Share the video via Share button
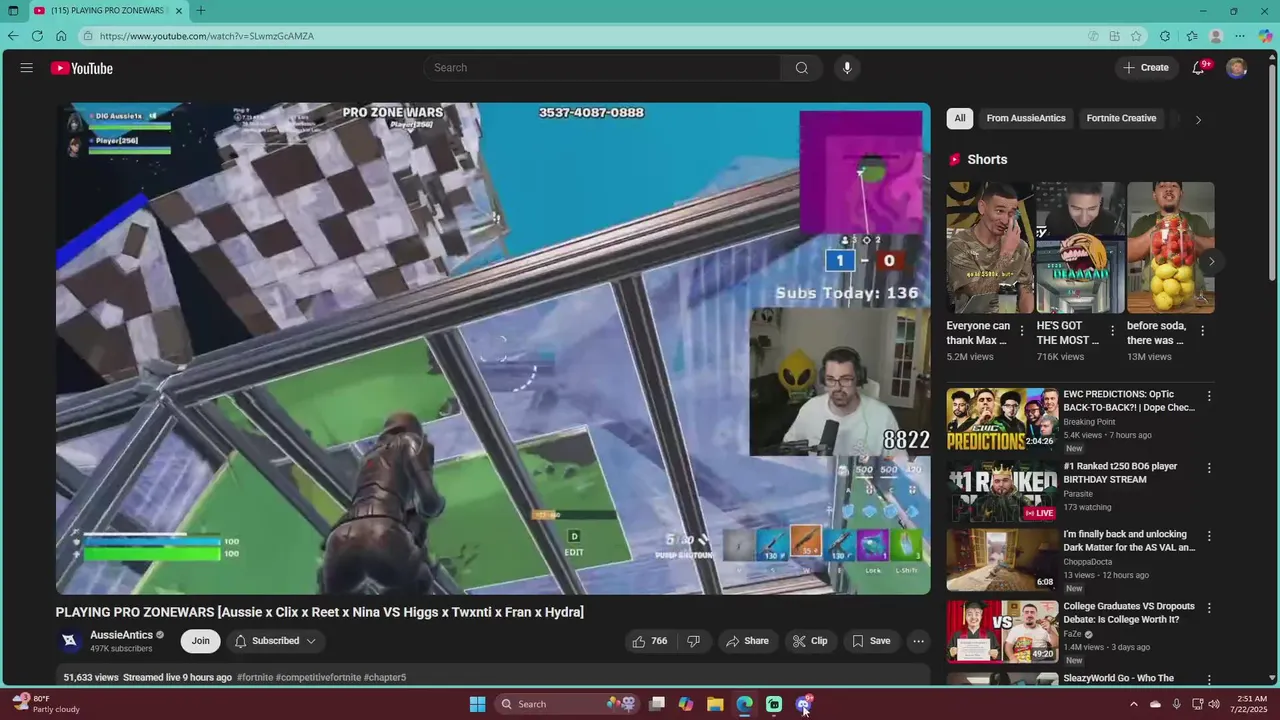Viewport: 1280px width, 720px height. click(747, 641)
